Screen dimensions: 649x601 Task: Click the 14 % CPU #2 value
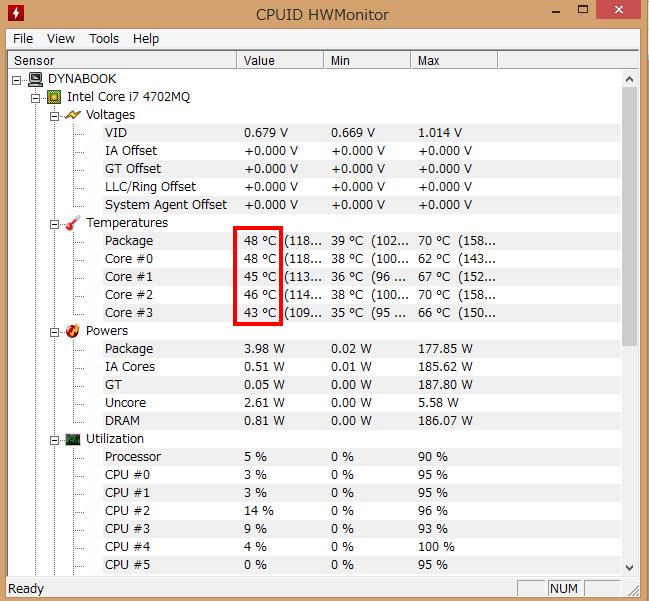click(x=259, y=511)
